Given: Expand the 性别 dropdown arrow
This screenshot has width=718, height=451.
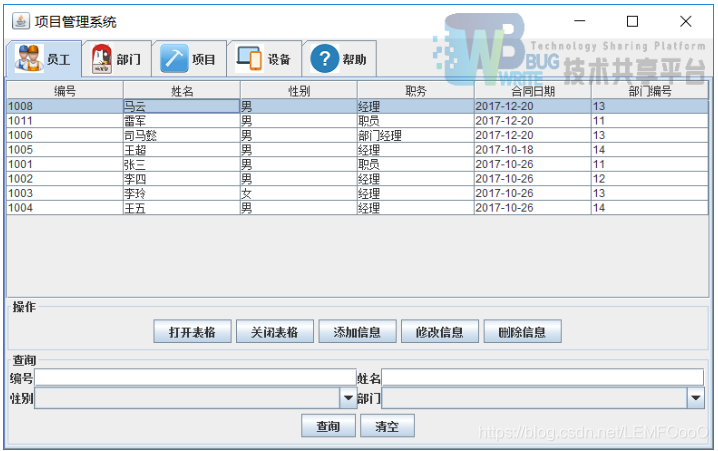Looking at the screenshot, I should (x=348, y=398).
